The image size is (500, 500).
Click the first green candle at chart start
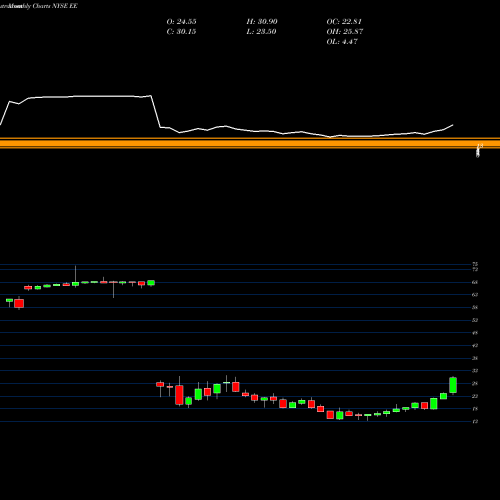(9, 300)
